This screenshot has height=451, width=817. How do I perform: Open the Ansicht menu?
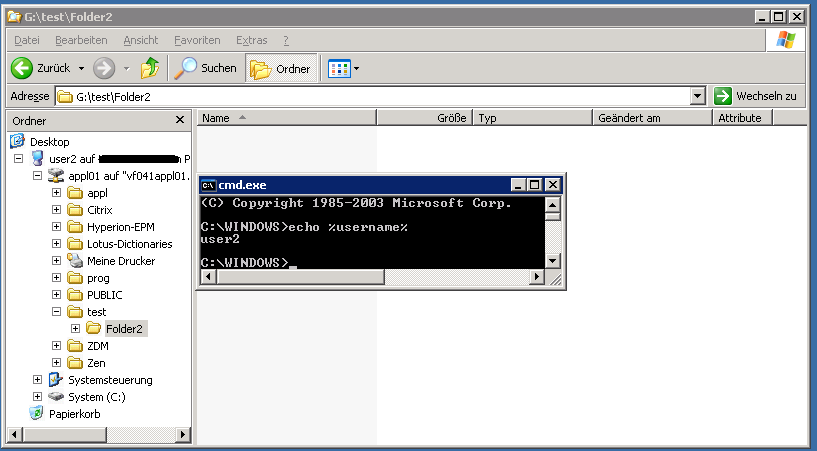(141, 40)
